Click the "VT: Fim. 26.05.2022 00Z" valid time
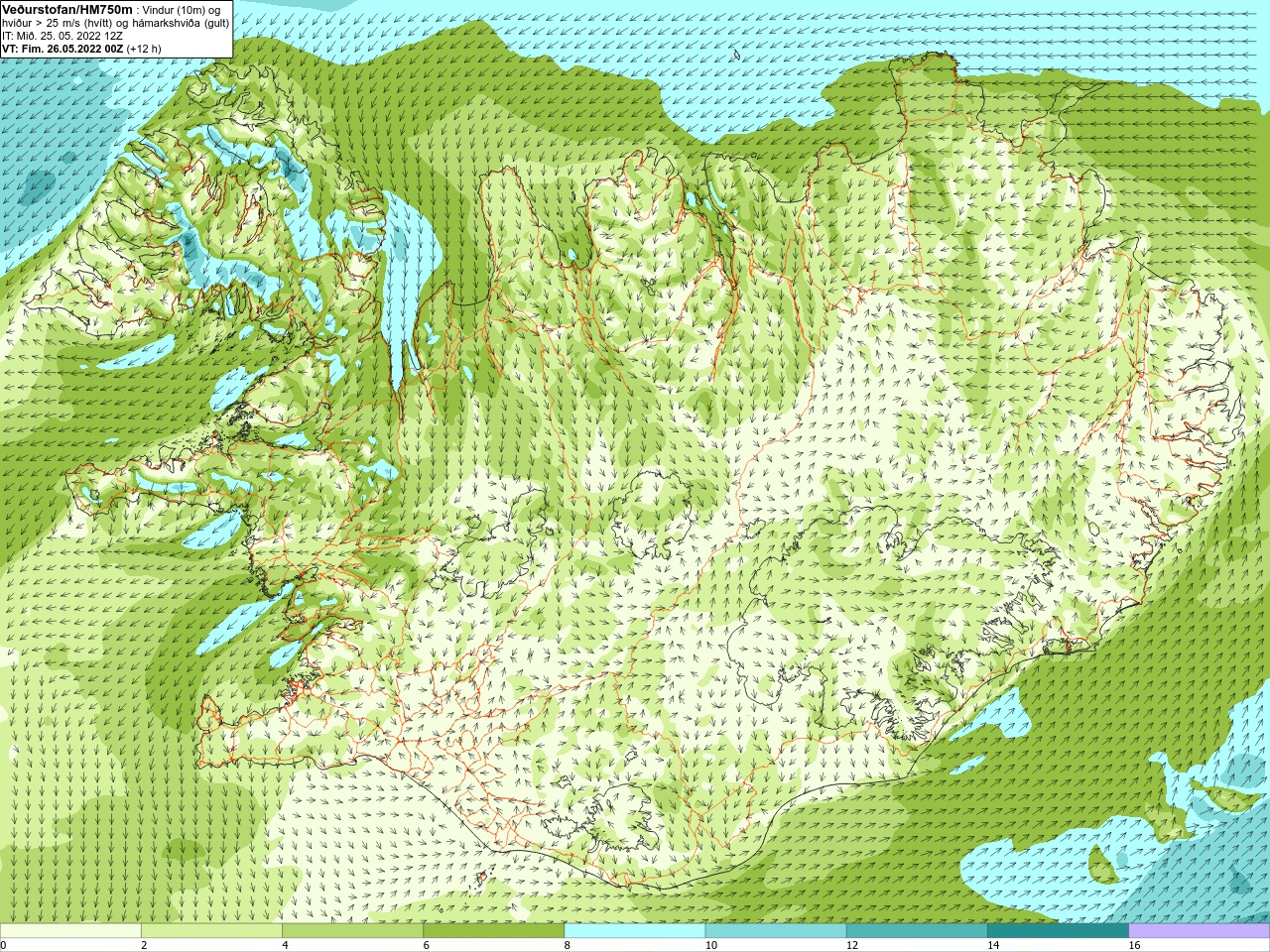1270x952 pixels. click(63, 49)
